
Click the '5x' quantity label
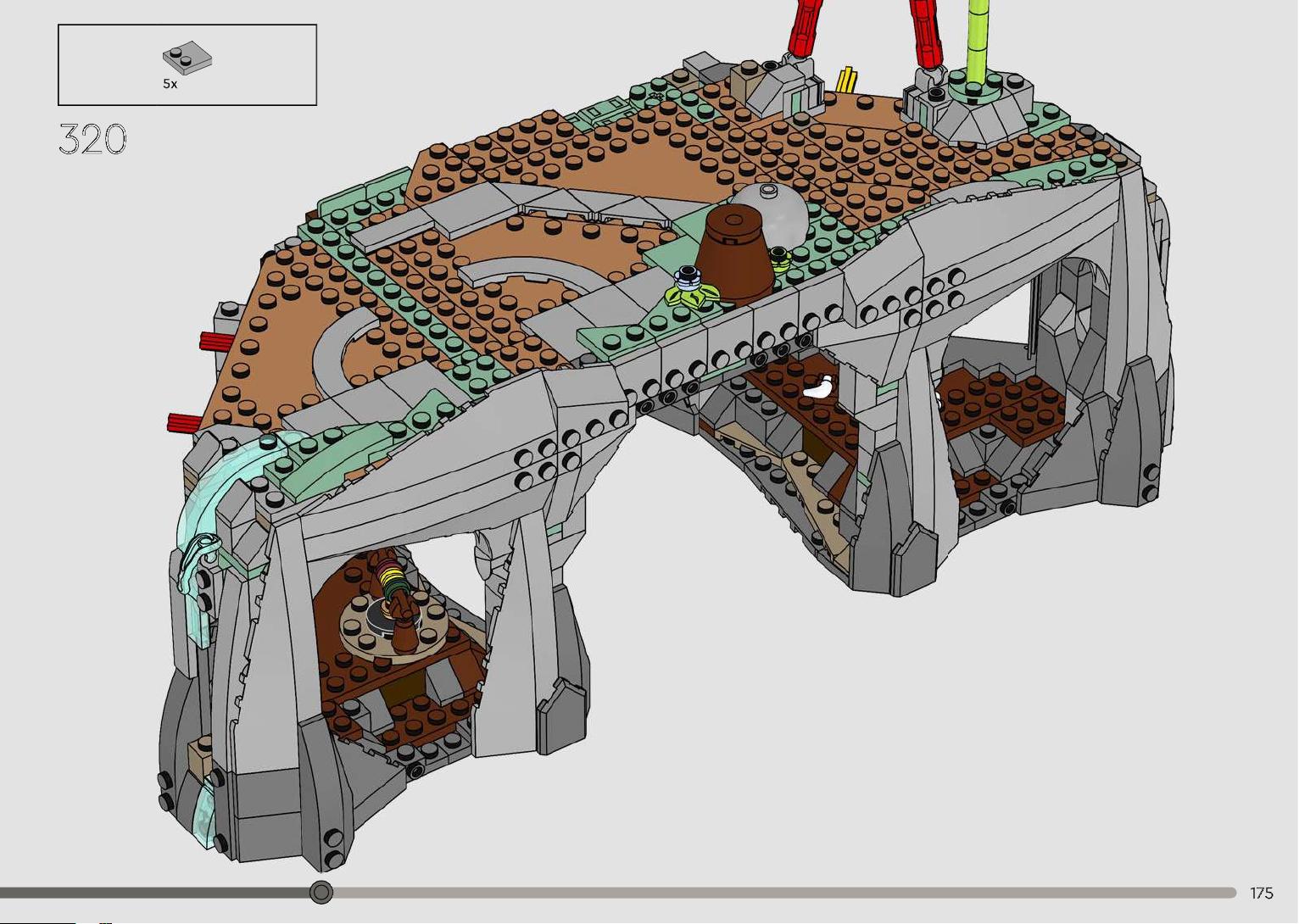[170, 84]
